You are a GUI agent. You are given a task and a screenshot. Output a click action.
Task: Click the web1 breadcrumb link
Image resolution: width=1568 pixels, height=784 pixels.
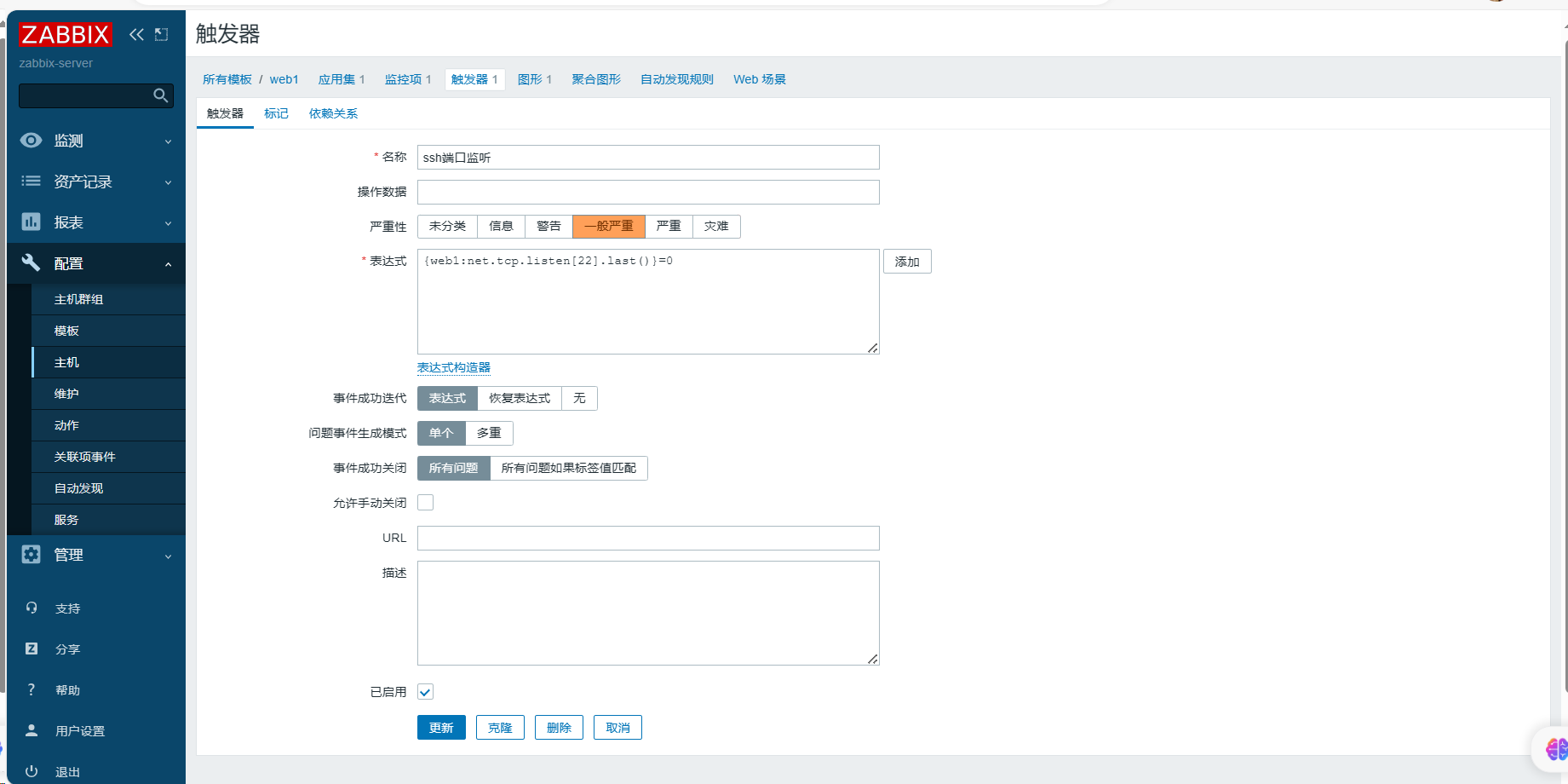284,79
